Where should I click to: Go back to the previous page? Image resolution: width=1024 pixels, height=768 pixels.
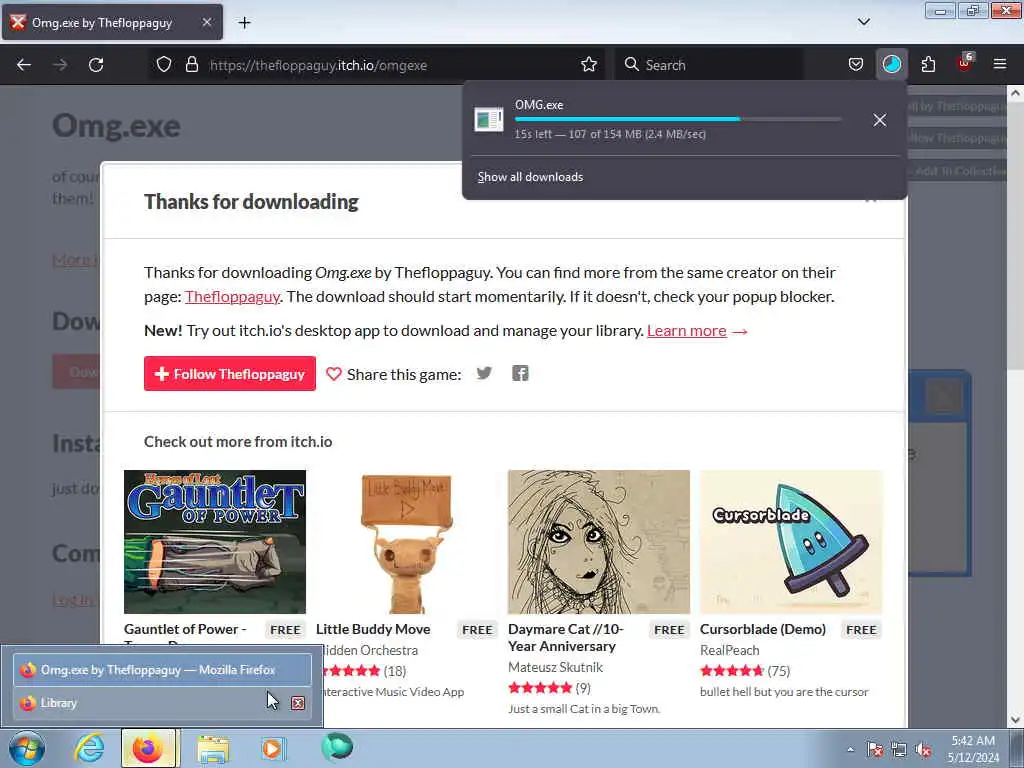24,65
